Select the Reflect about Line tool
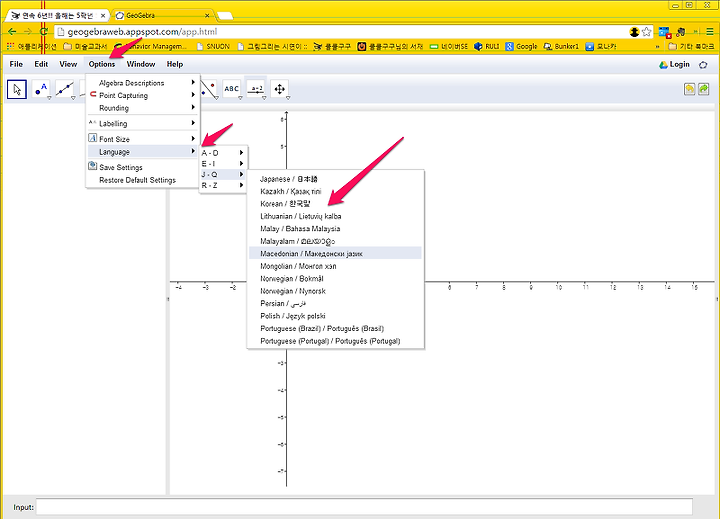720x519 pixels. pyautogui.click(x=208, y=89)
